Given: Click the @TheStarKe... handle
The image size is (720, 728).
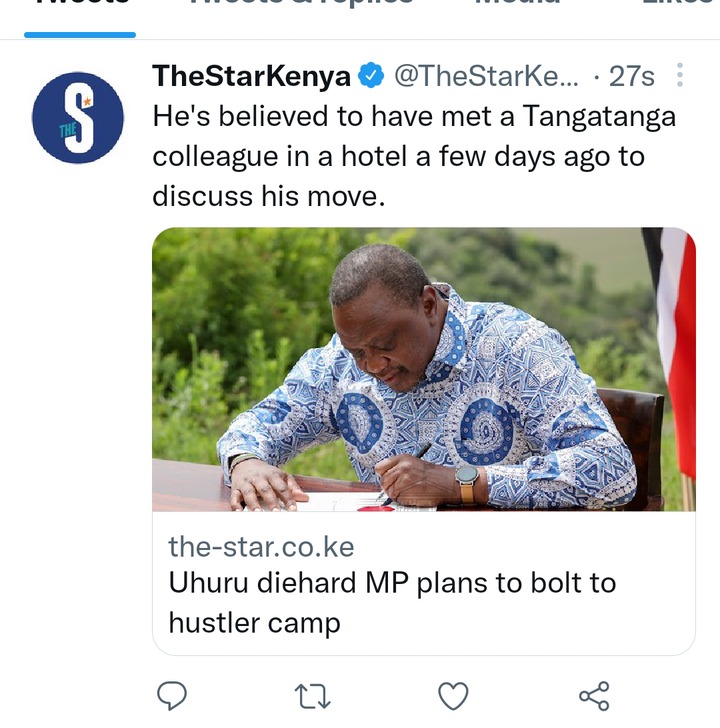Looking at the screenshot, I should click(486, 76).
